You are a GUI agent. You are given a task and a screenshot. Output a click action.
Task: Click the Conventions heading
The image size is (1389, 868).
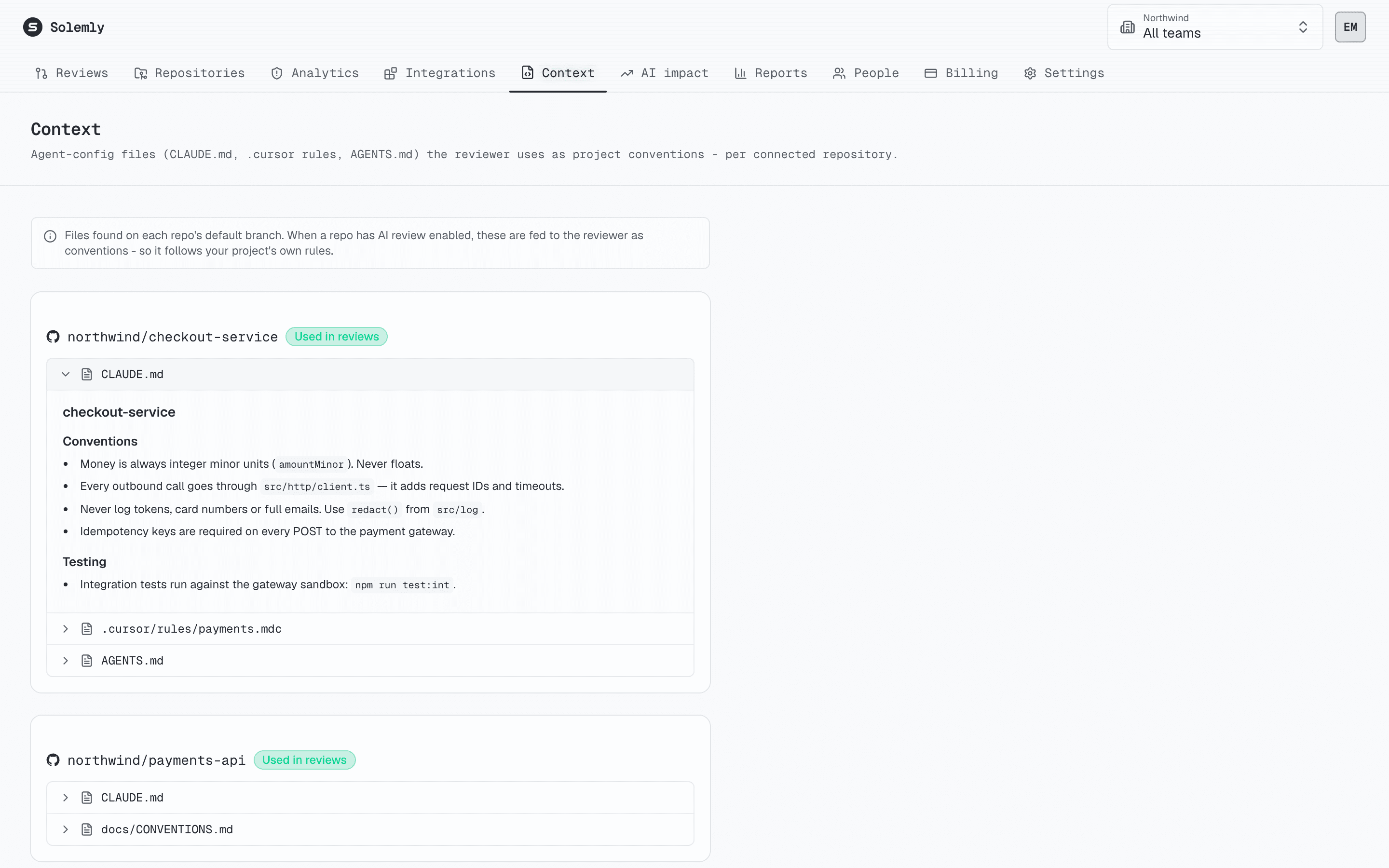[100, 441]
